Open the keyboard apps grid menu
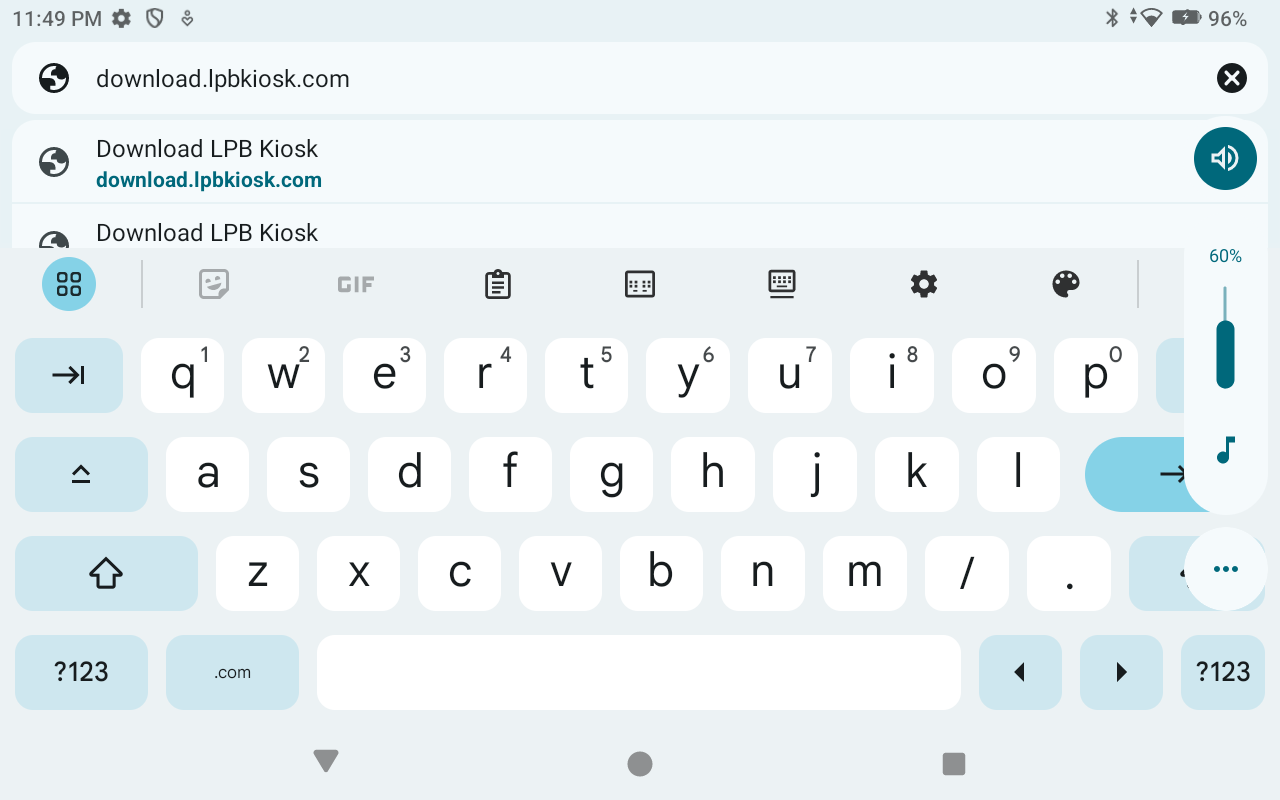The width and height of the screenshot is (1280, 800). (69, 284)
